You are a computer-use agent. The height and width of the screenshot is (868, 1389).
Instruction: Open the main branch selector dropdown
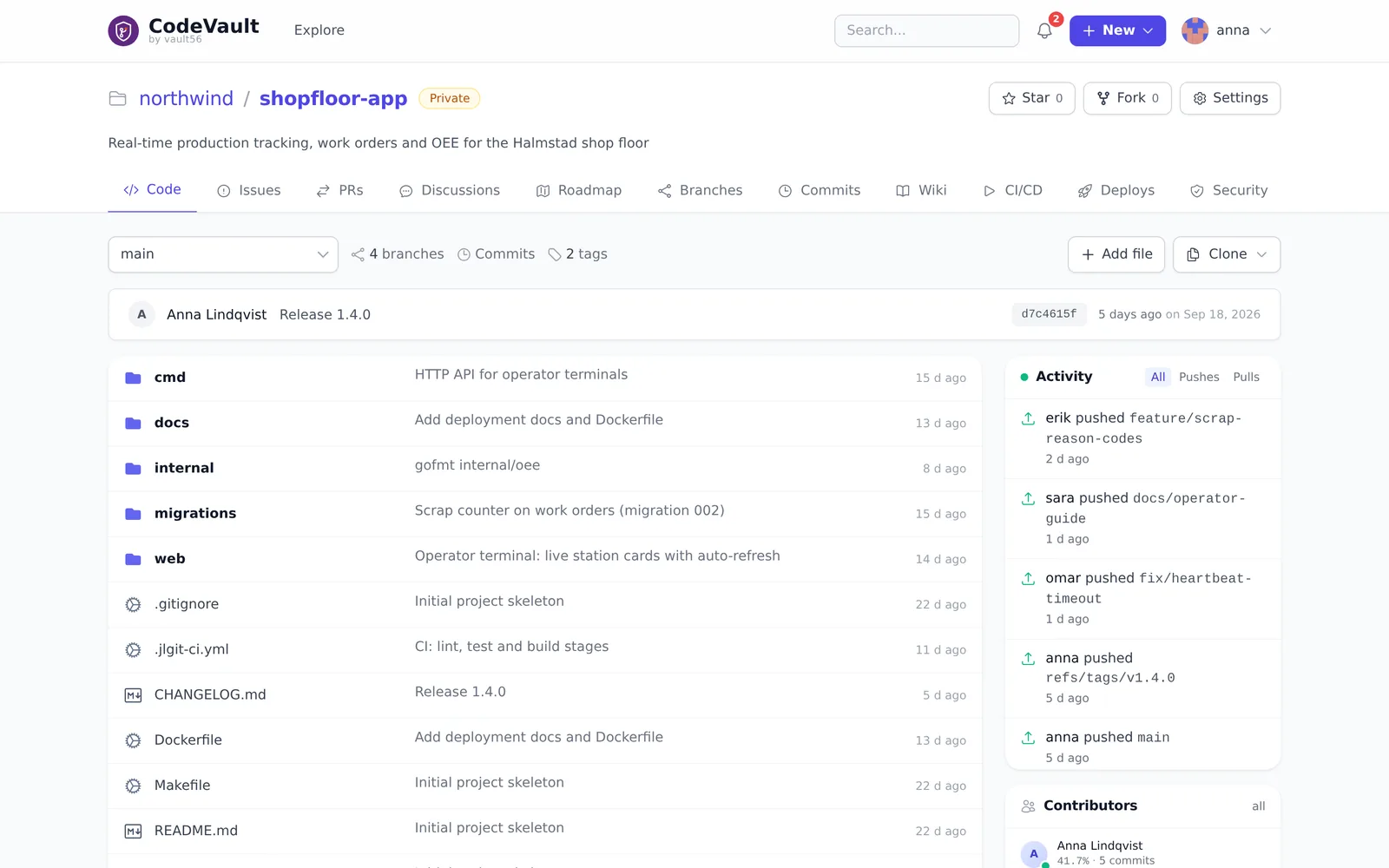click(223, 254)
